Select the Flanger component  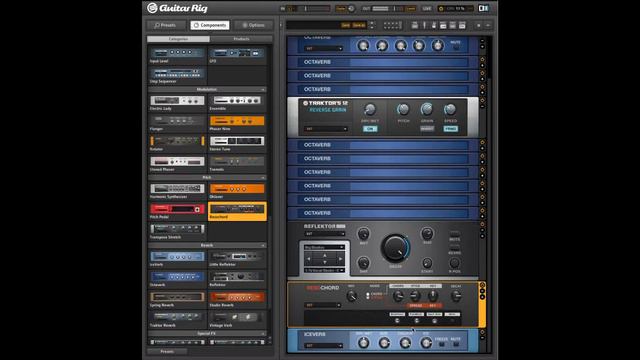178,123
